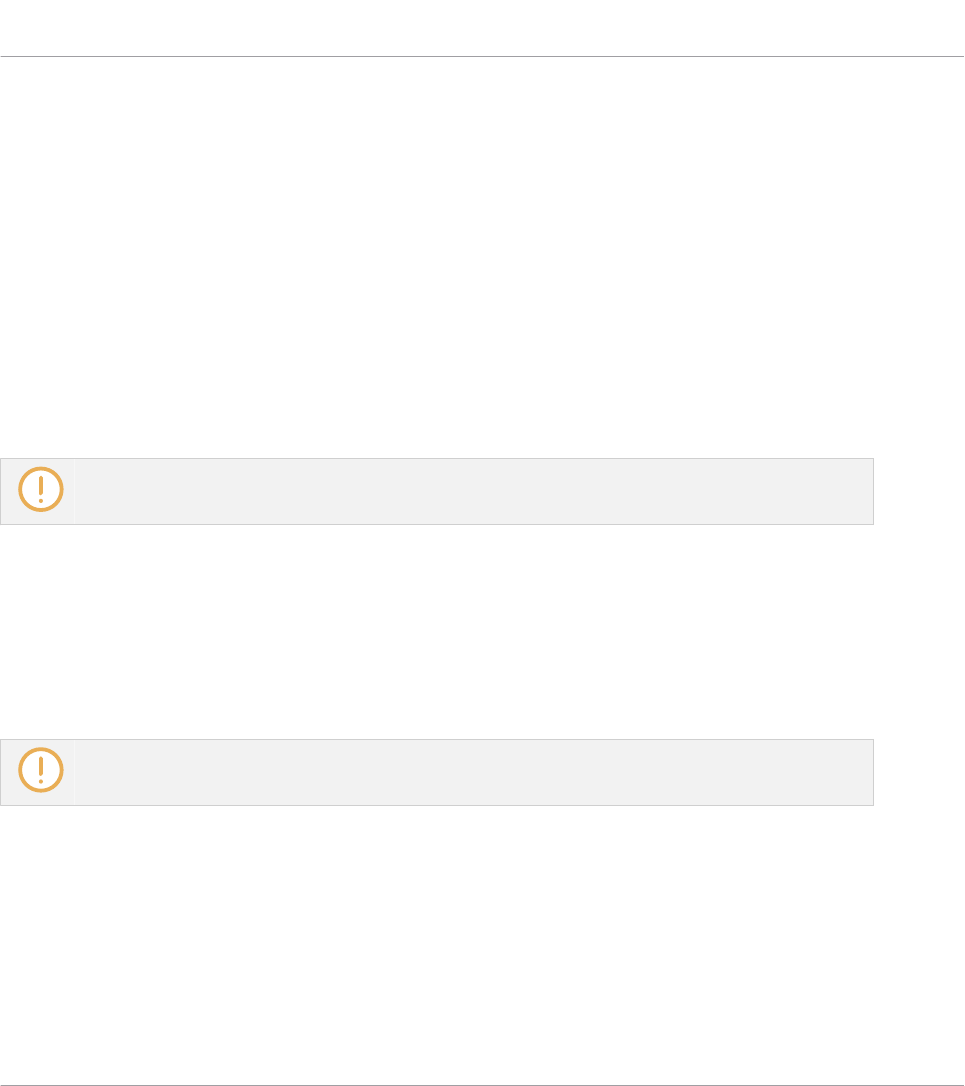This screenshot has width=965, height=1086.
Task: Click the blank header area above top rule
Action: [x=482, y=27]
